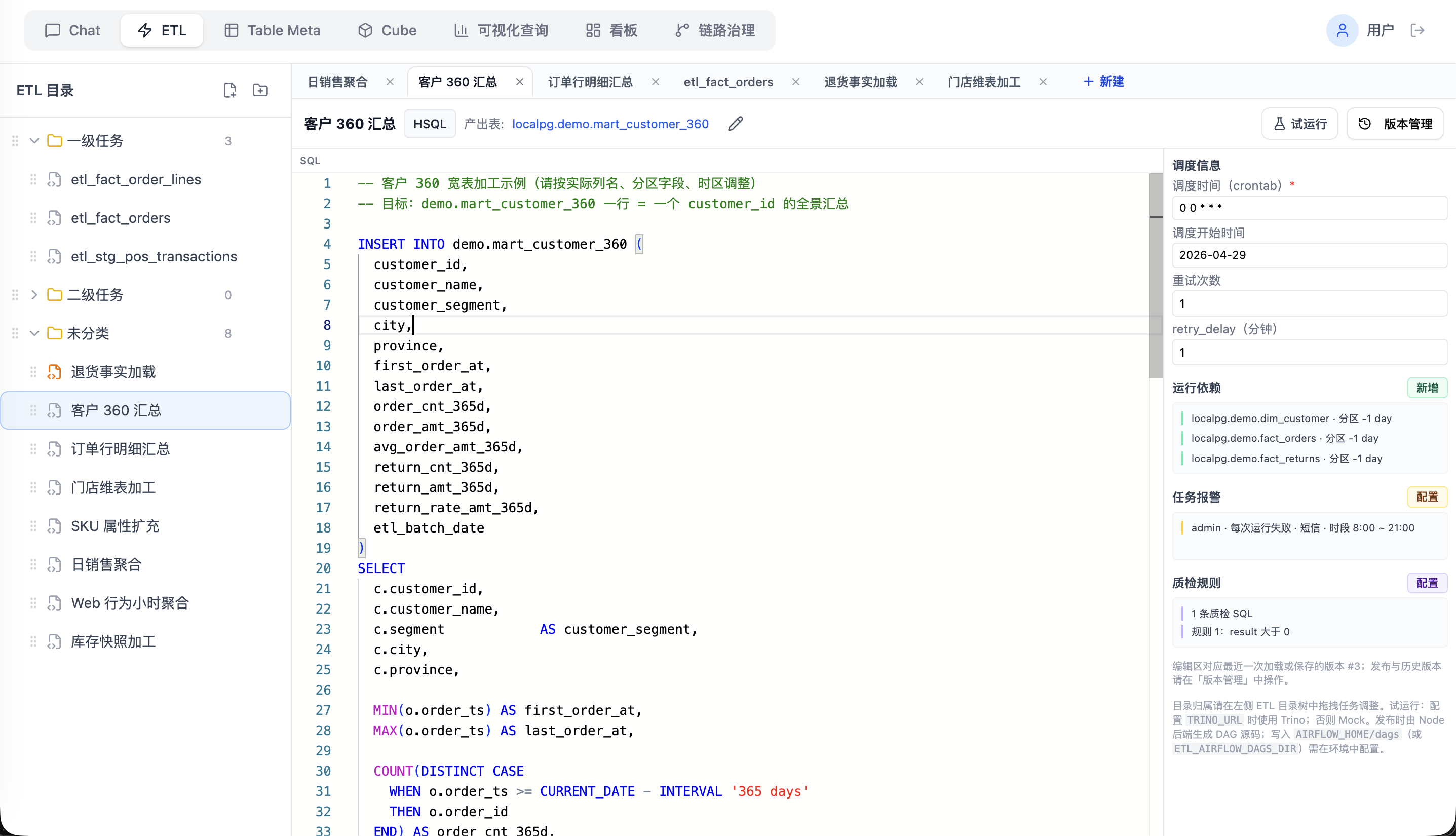Click the localpg.demo.fact_returns dependency

pyautogui.click(x=1286, y=458)
